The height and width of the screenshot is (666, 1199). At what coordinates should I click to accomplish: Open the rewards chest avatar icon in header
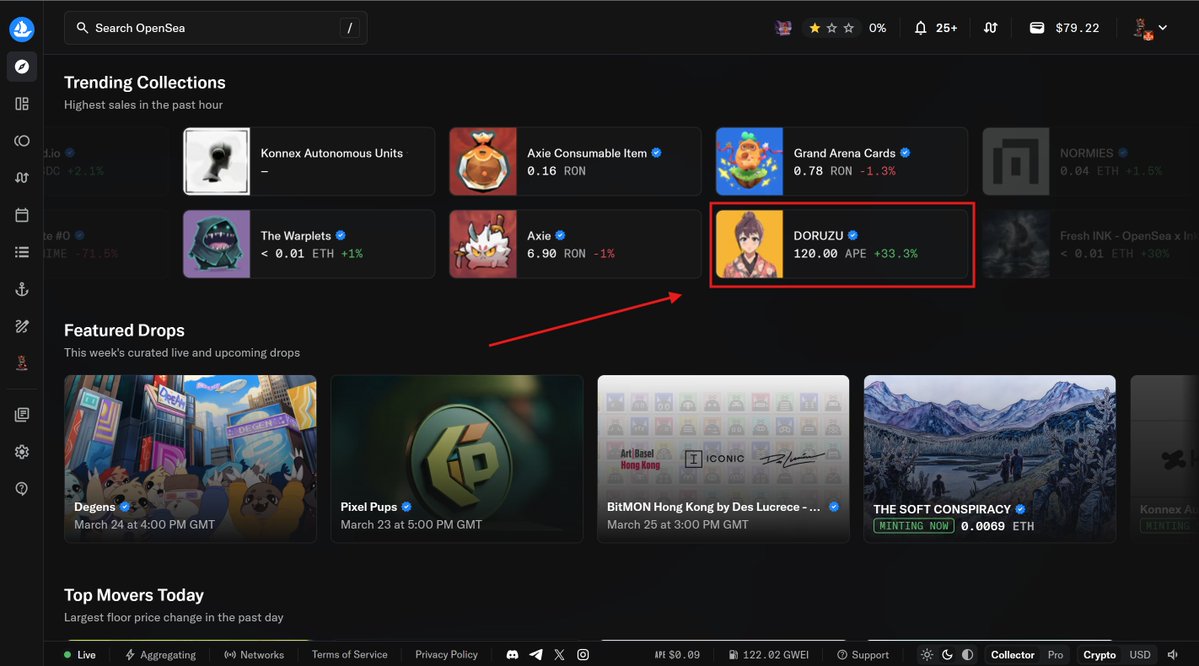point(783,28)
